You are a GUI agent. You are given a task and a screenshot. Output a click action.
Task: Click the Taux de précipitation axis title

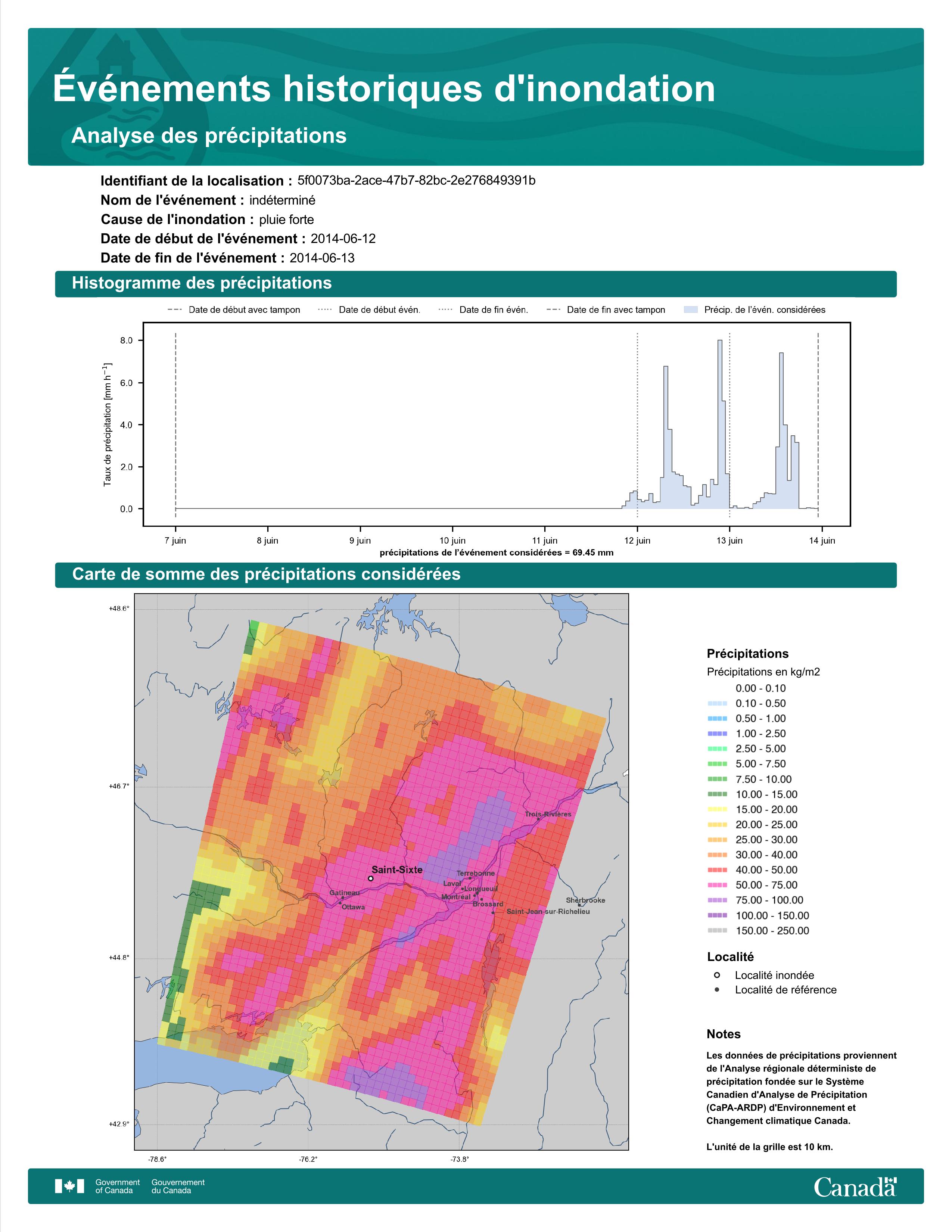click(107, 424)
